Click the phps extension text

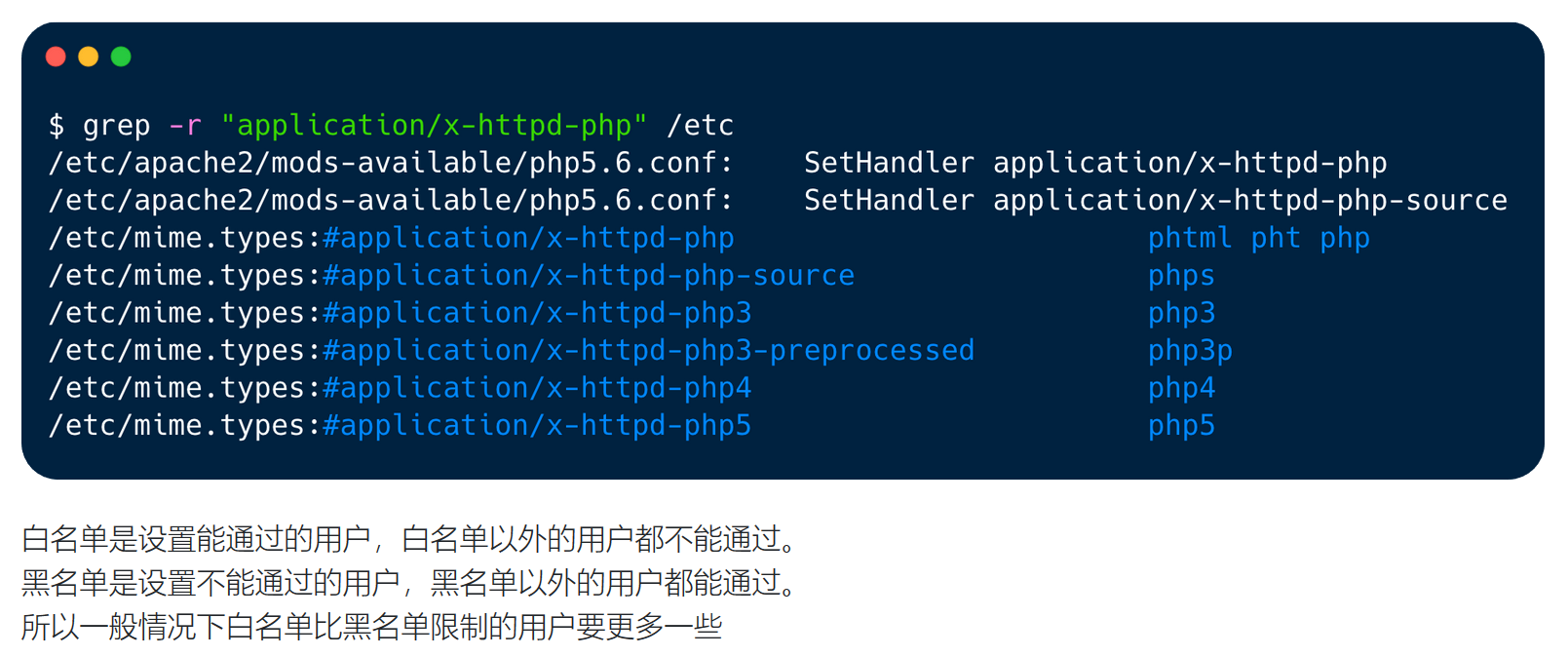point(1181,276)
